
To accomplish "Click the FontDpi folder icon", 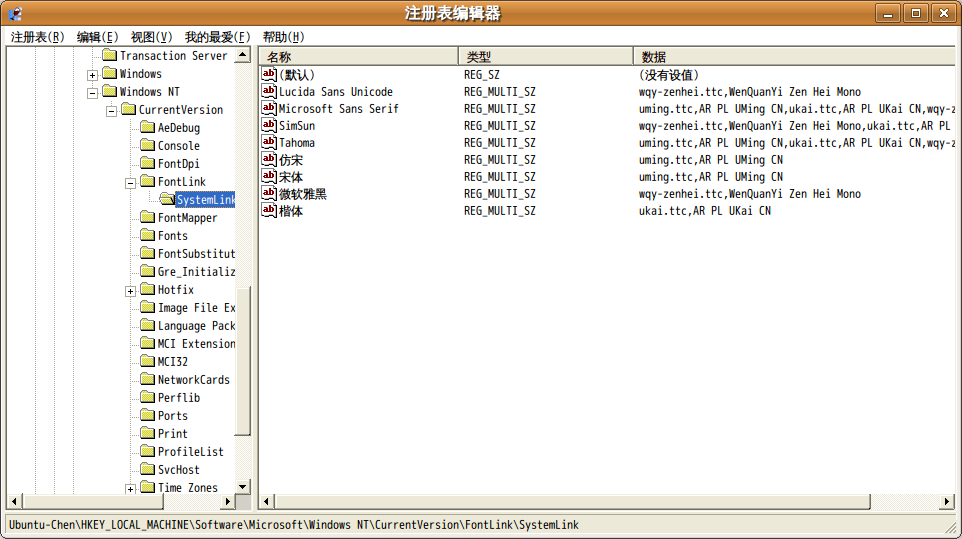I will click(x=147, y=163).
